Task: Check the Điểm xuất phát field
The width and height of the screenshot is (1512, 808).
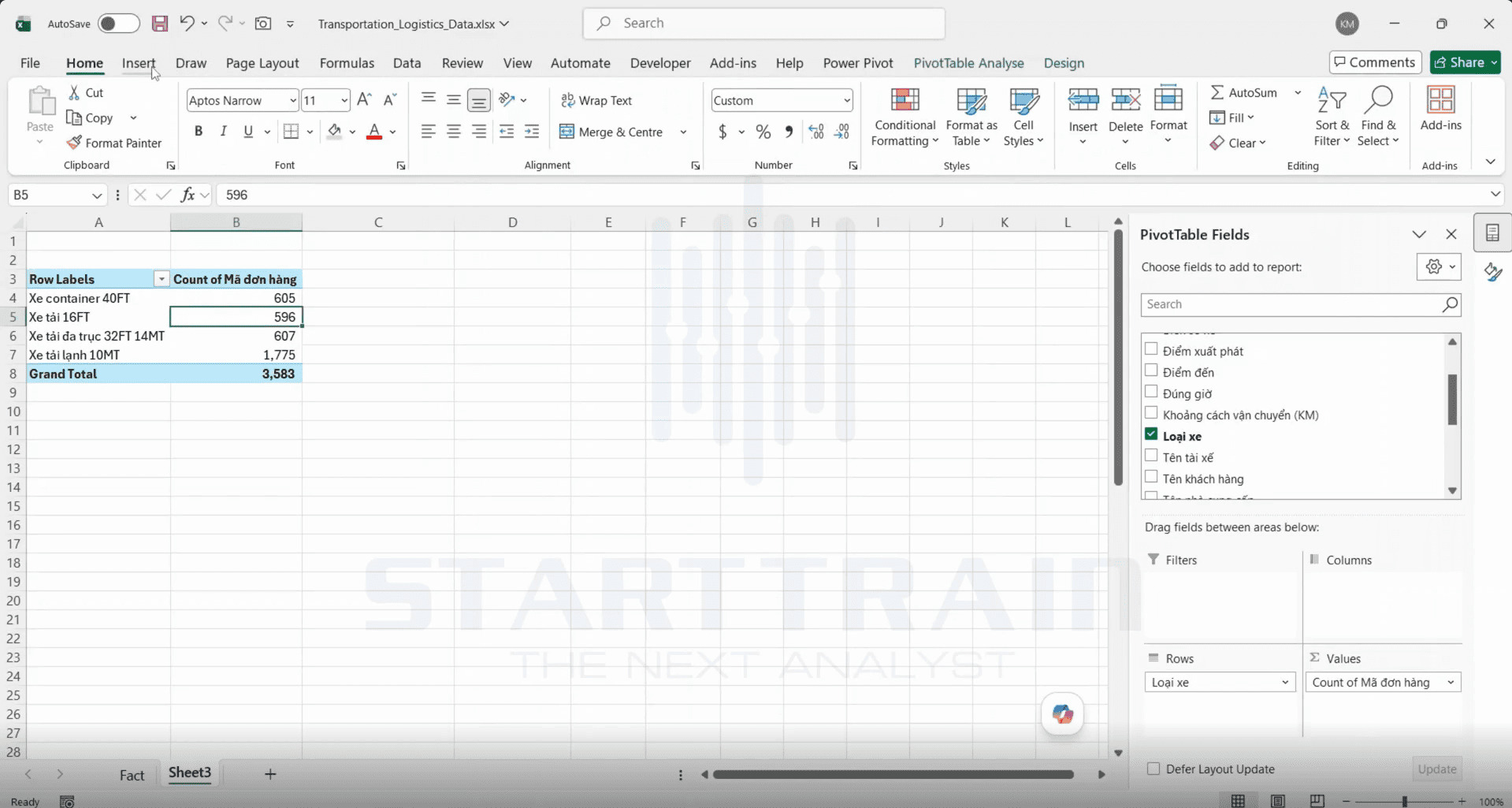Action: 1152,349
